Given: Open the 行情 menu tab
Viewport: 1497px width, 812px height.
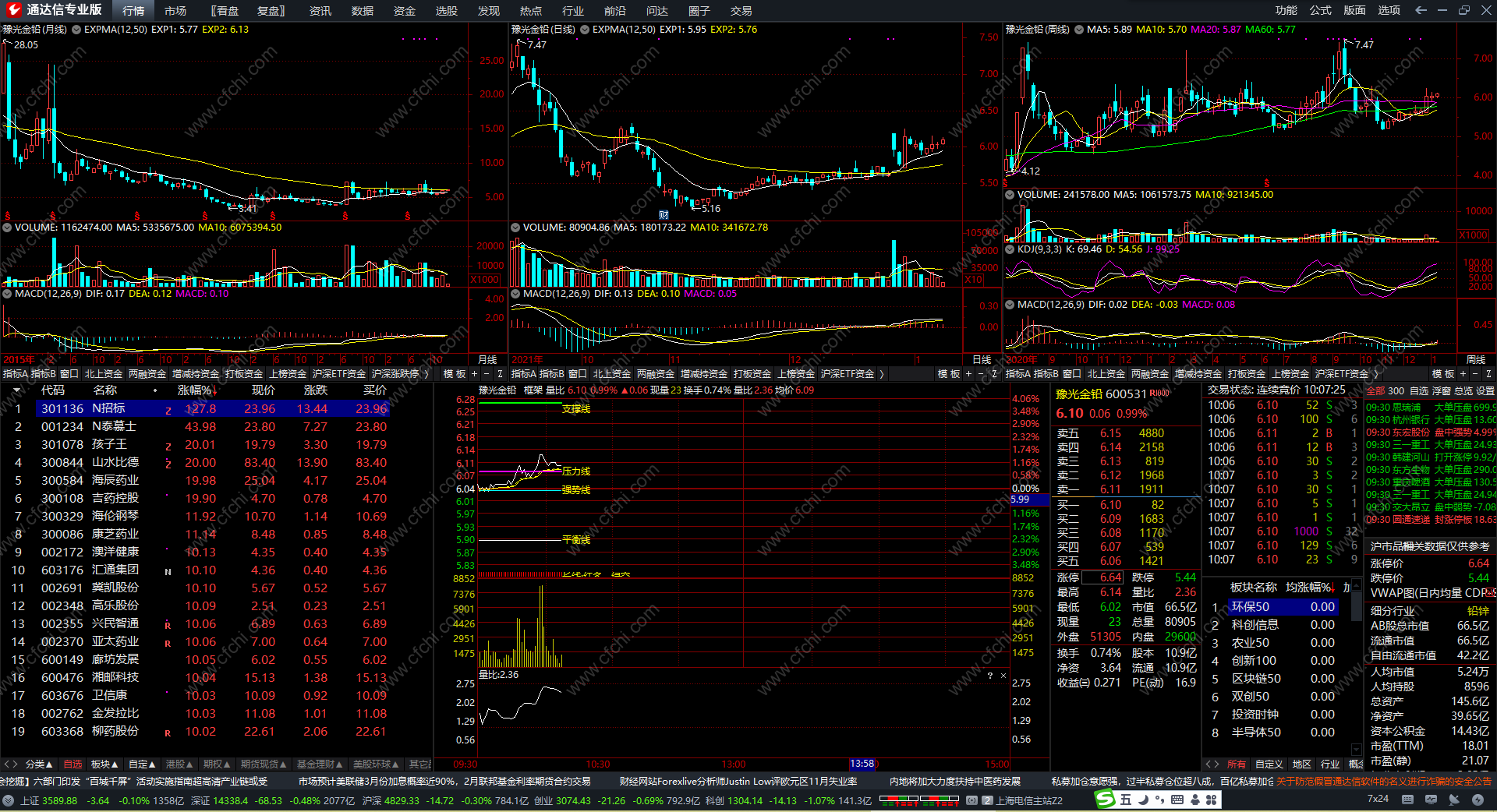Looking at the screenshot, I should click(133, 11).
